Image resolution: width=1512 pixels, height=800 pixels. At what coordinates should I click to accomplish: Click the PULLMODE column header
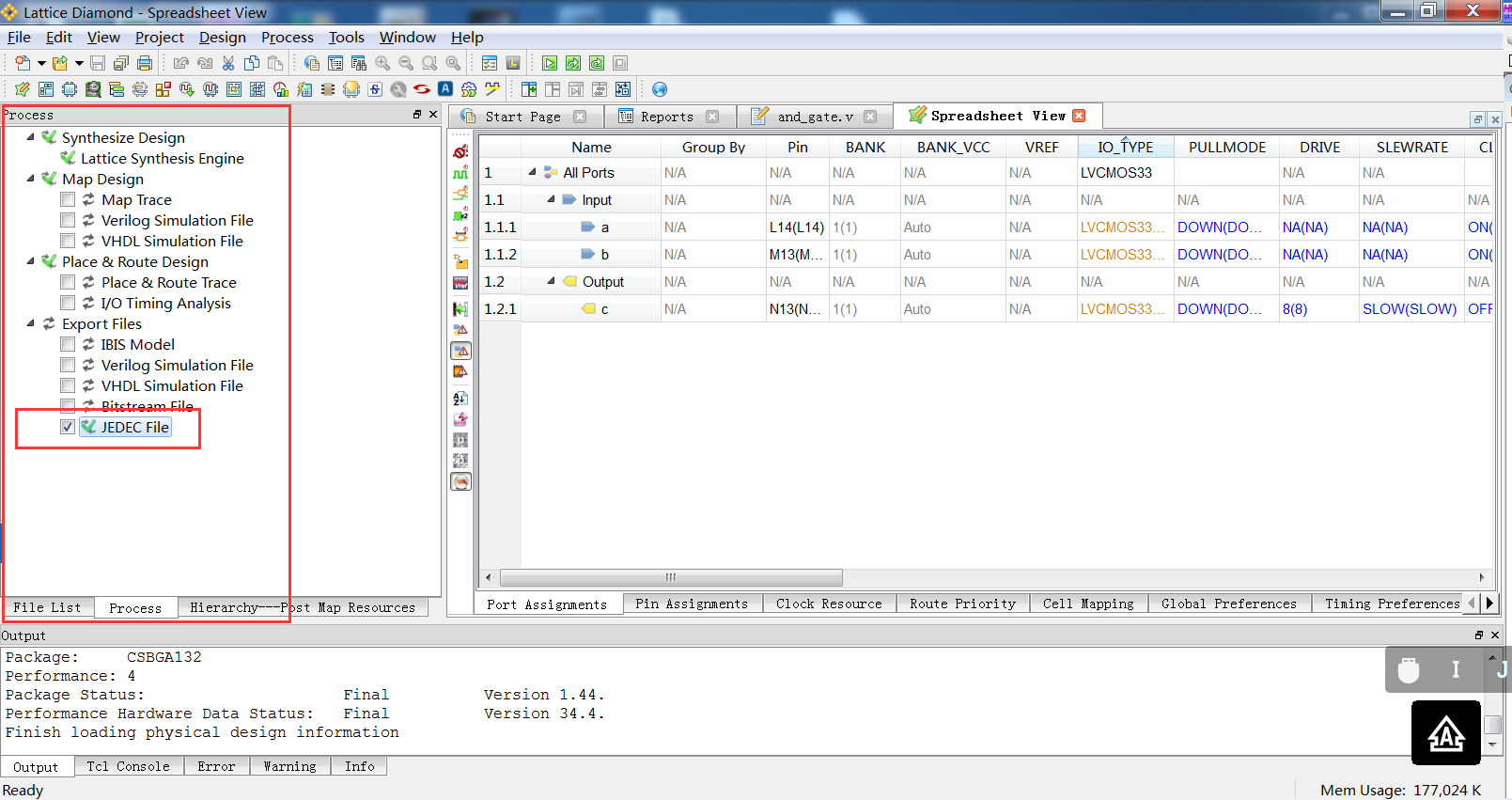click(x=1226, y=147)
